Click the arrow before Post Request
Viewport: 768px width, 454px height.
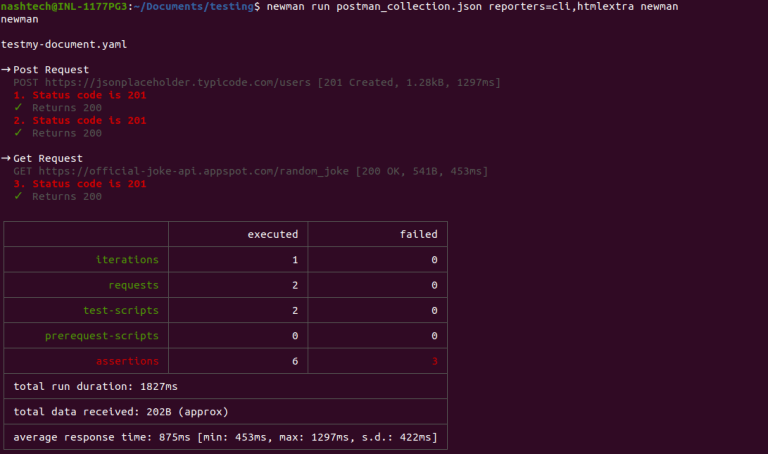pyautogui.click(x=6, y=70)
